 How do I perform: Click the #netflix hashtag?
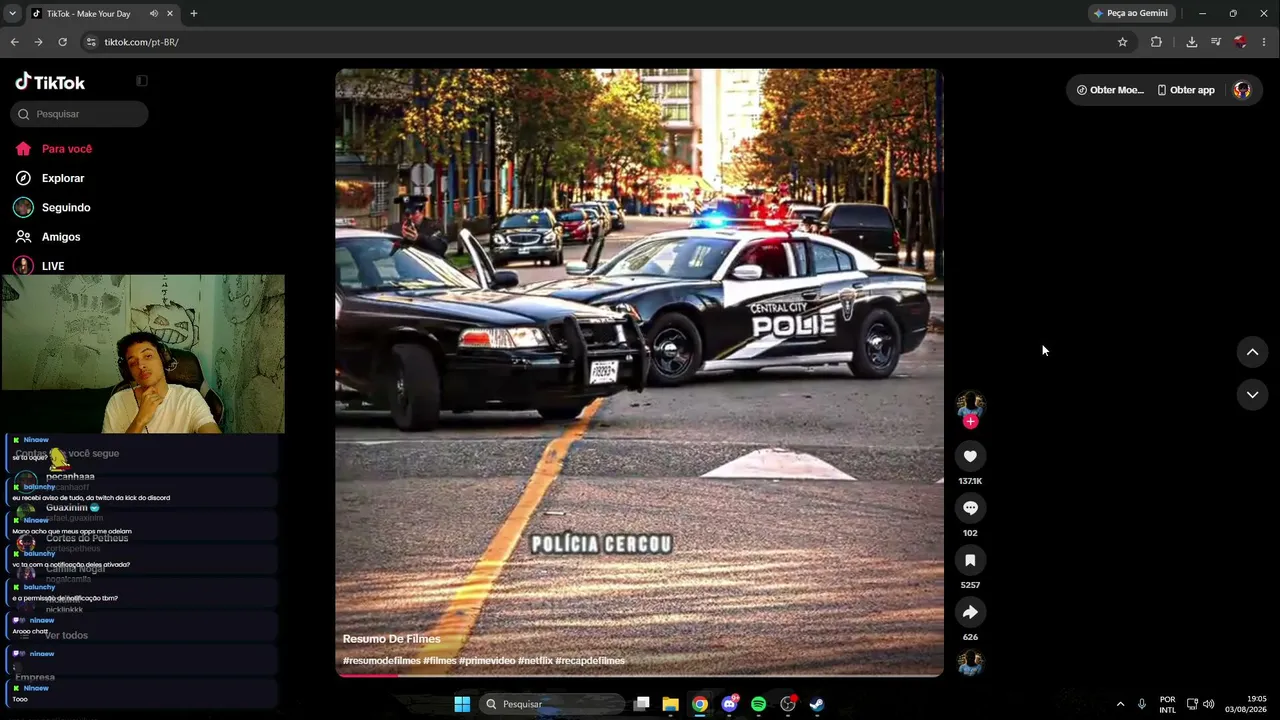pyautogui.click(x=535, y=661)
